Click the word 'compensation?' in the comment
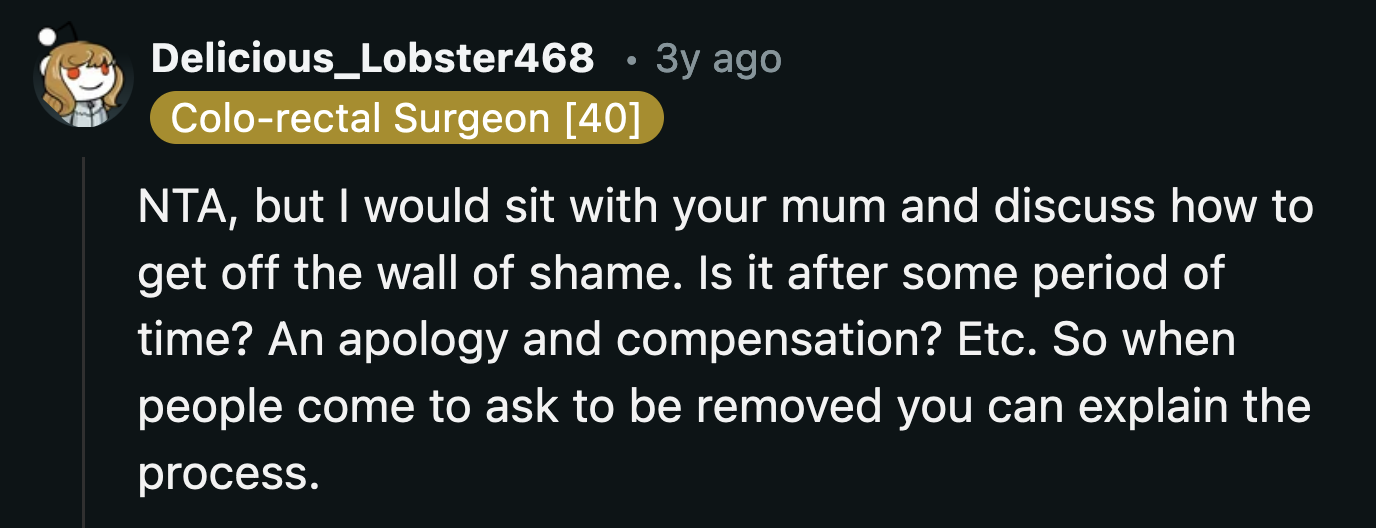1376x528 pixels. click(777, 340)
